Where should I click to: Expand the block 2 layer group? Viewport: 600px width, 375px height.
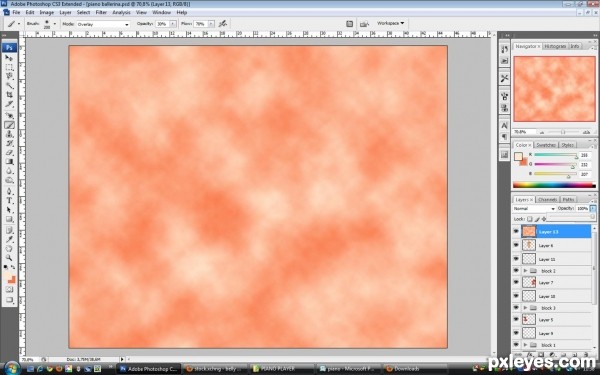(525, 271)
